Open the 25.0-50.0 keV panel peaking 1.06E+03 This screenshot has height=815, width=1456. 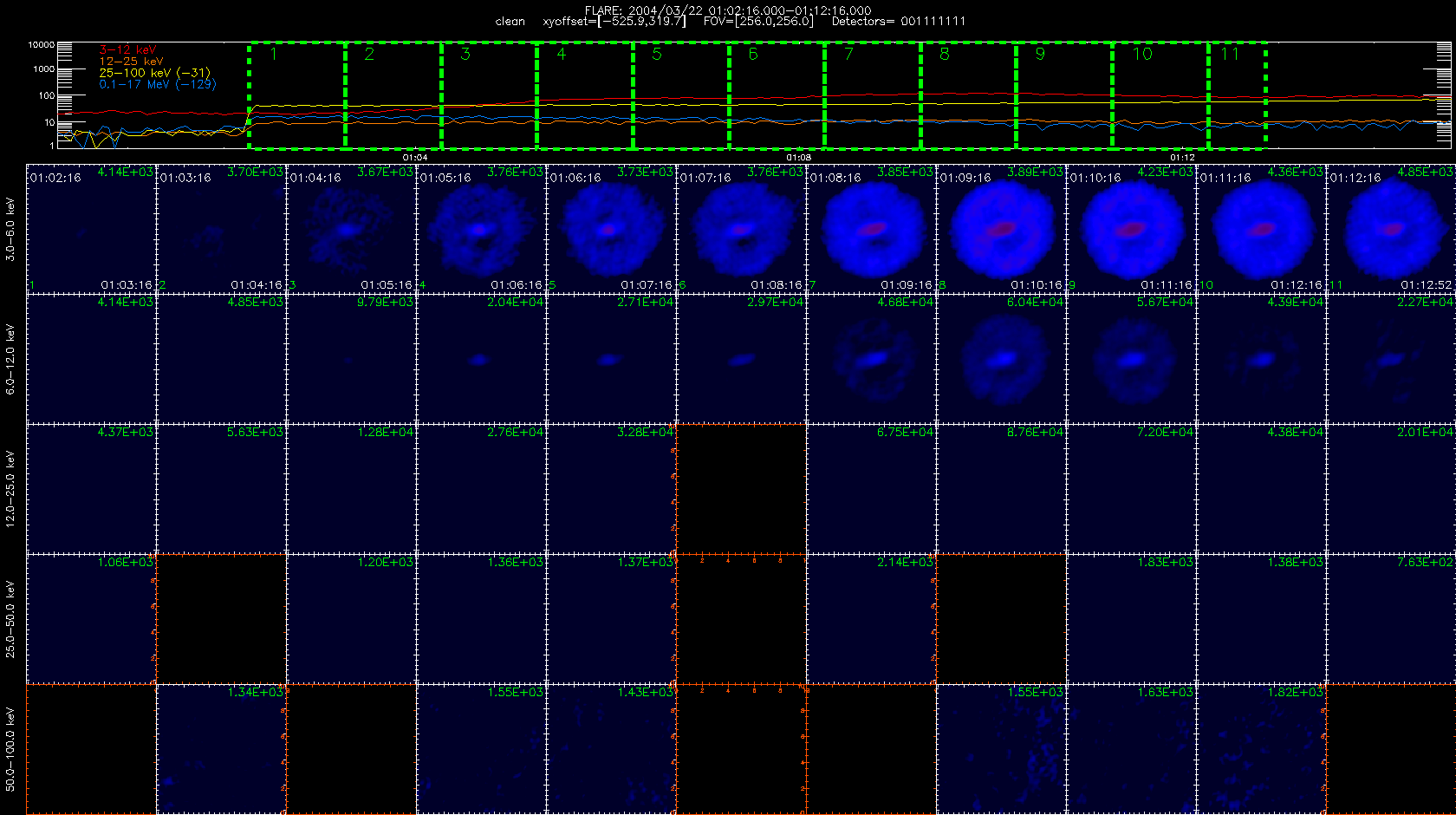[x=91, y=619]
